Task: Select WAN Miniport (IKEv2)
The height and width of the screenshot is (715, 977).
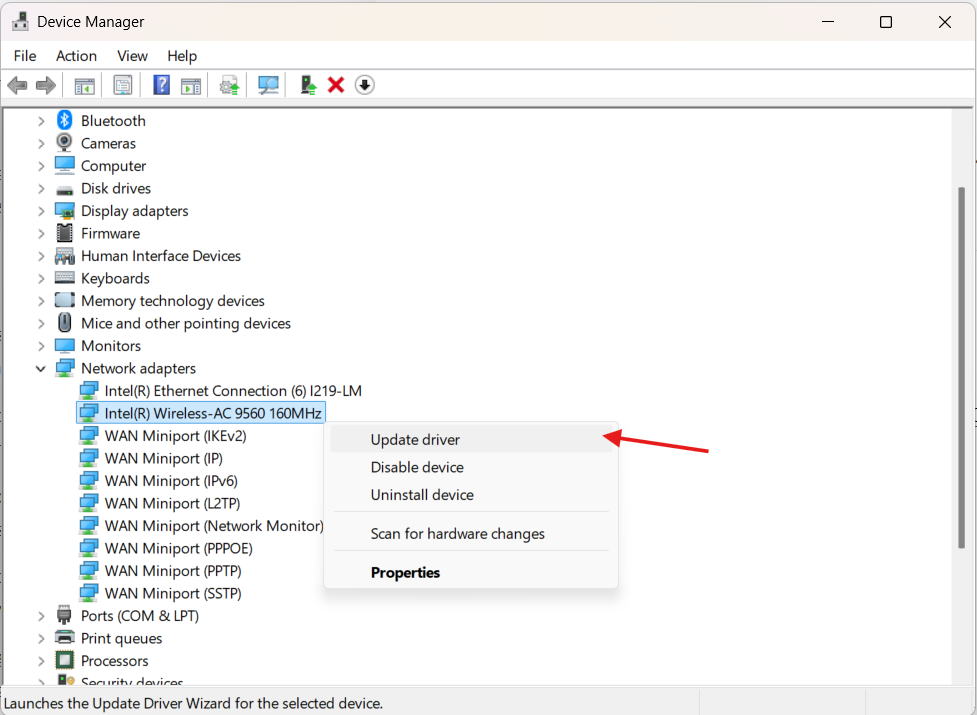Action: (175, 435)
